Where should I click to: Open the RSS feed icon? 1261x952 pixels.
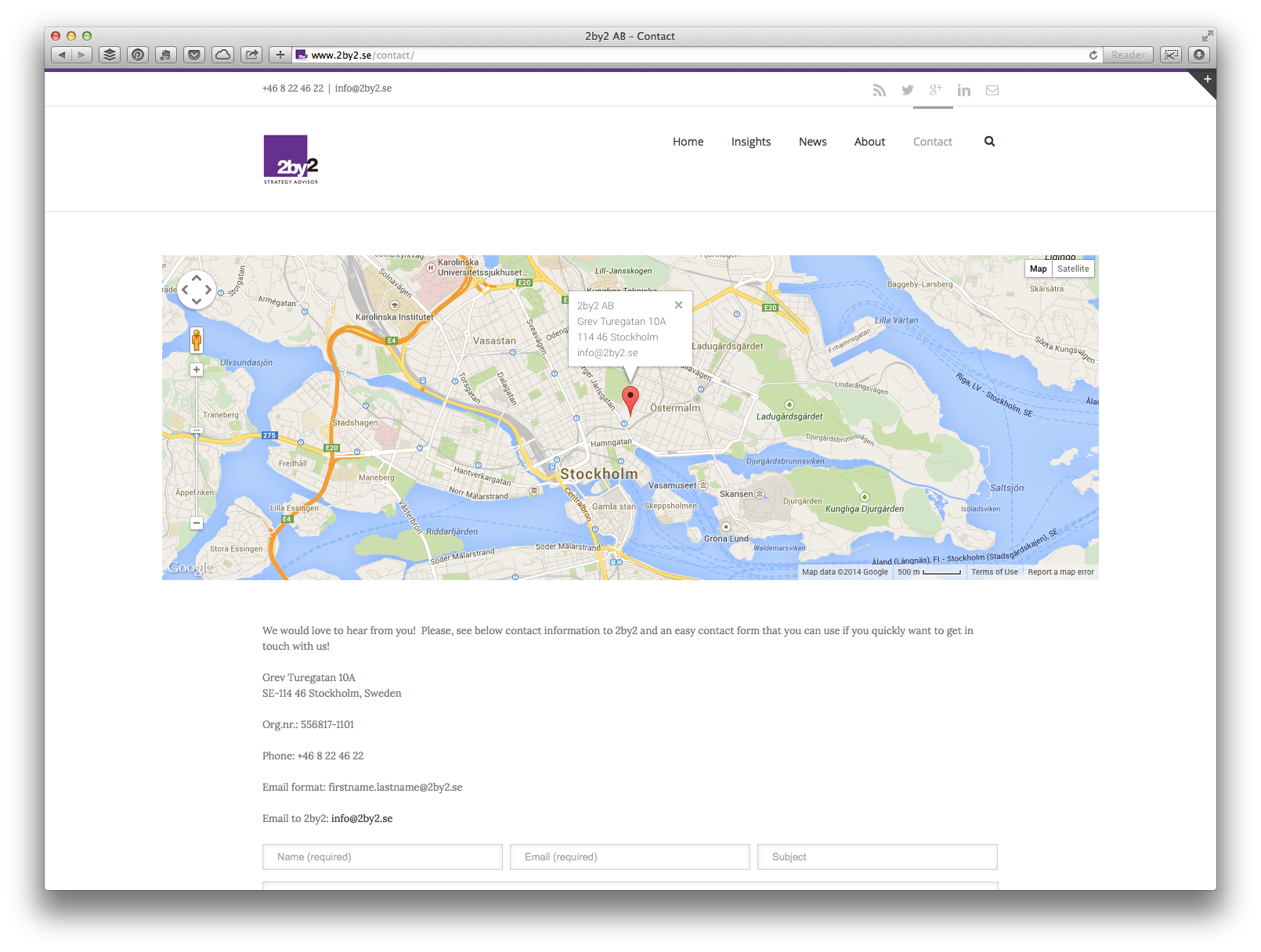pos(880,90)
